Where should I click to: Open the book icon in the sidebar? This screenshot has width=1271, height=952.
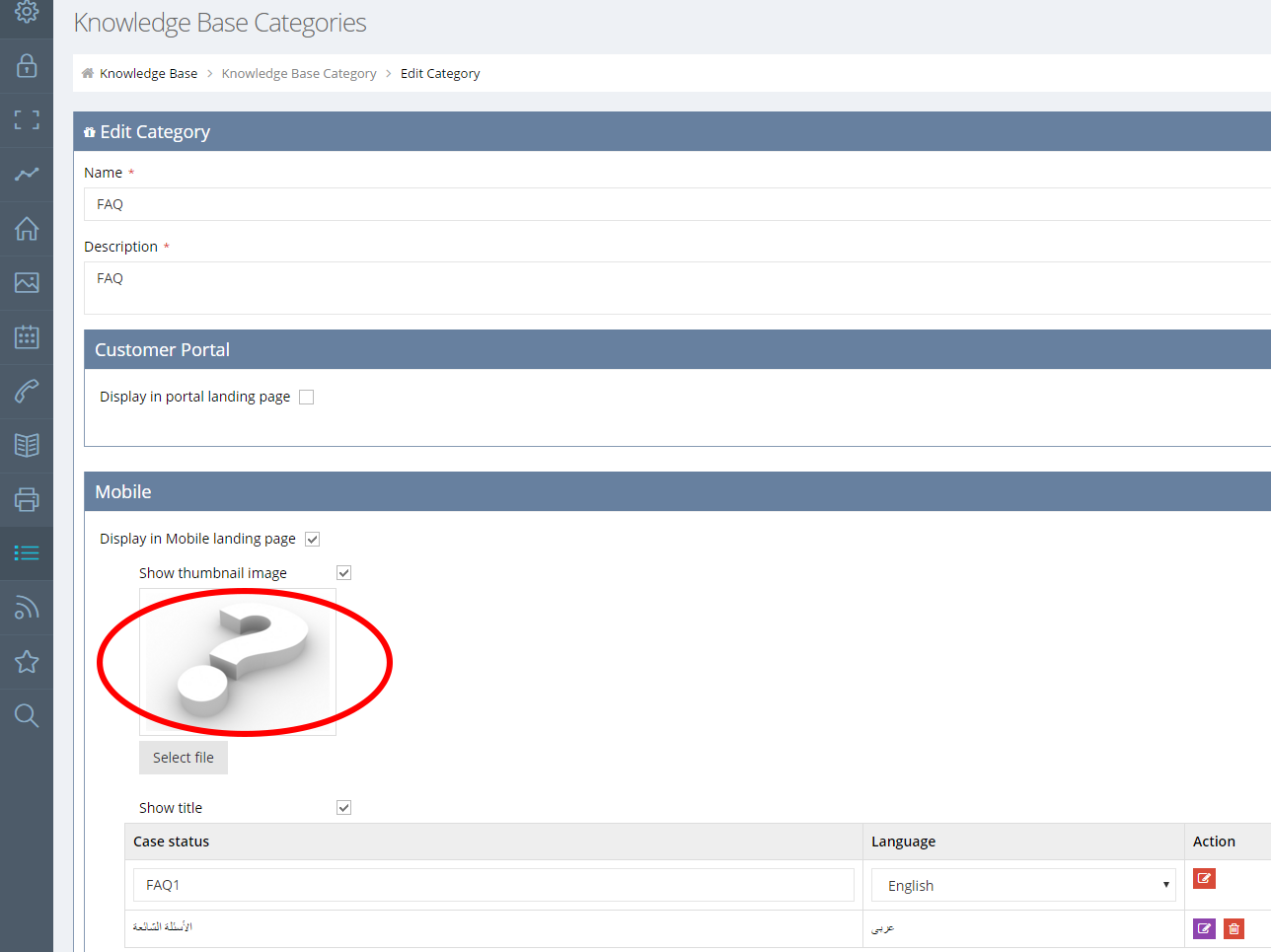27,445
